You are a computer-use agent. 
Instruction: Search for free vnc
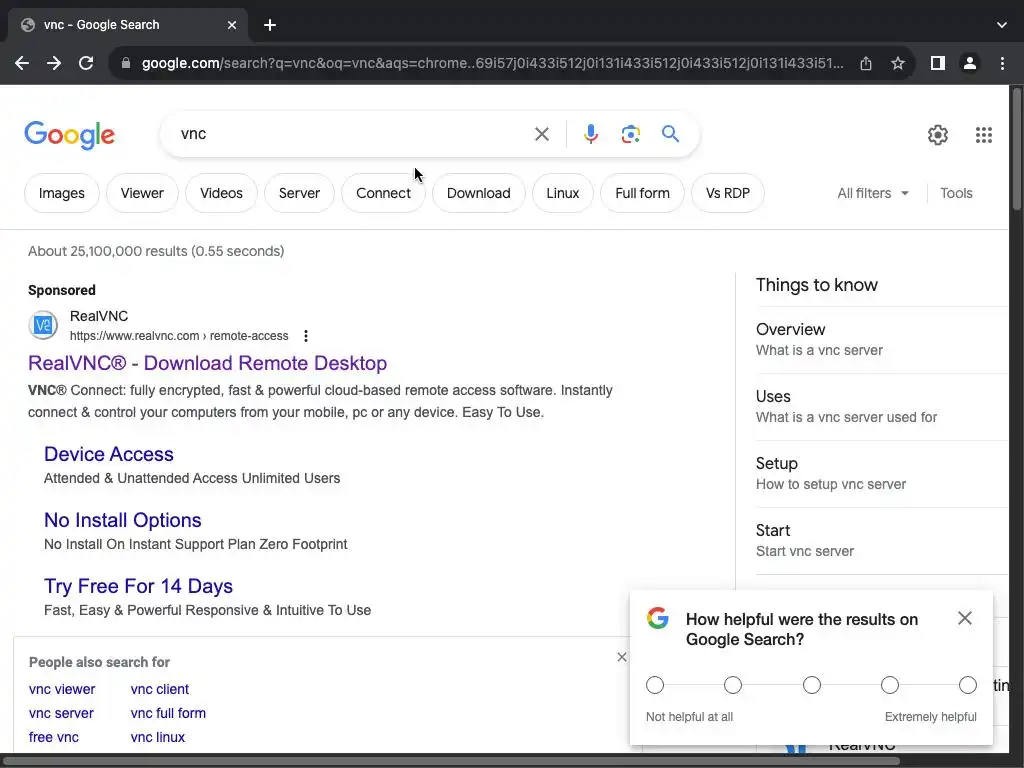coord(54,737)
